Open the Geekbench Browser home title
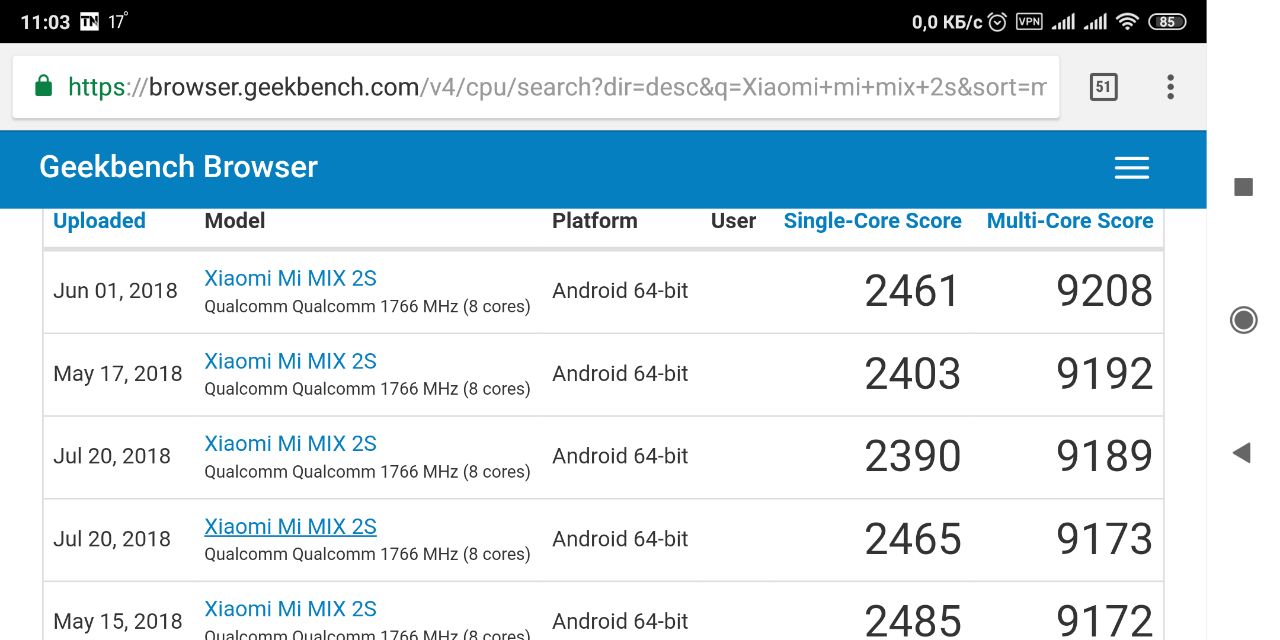This screenshot has width=1280, height=640. (x=178, y=167)
